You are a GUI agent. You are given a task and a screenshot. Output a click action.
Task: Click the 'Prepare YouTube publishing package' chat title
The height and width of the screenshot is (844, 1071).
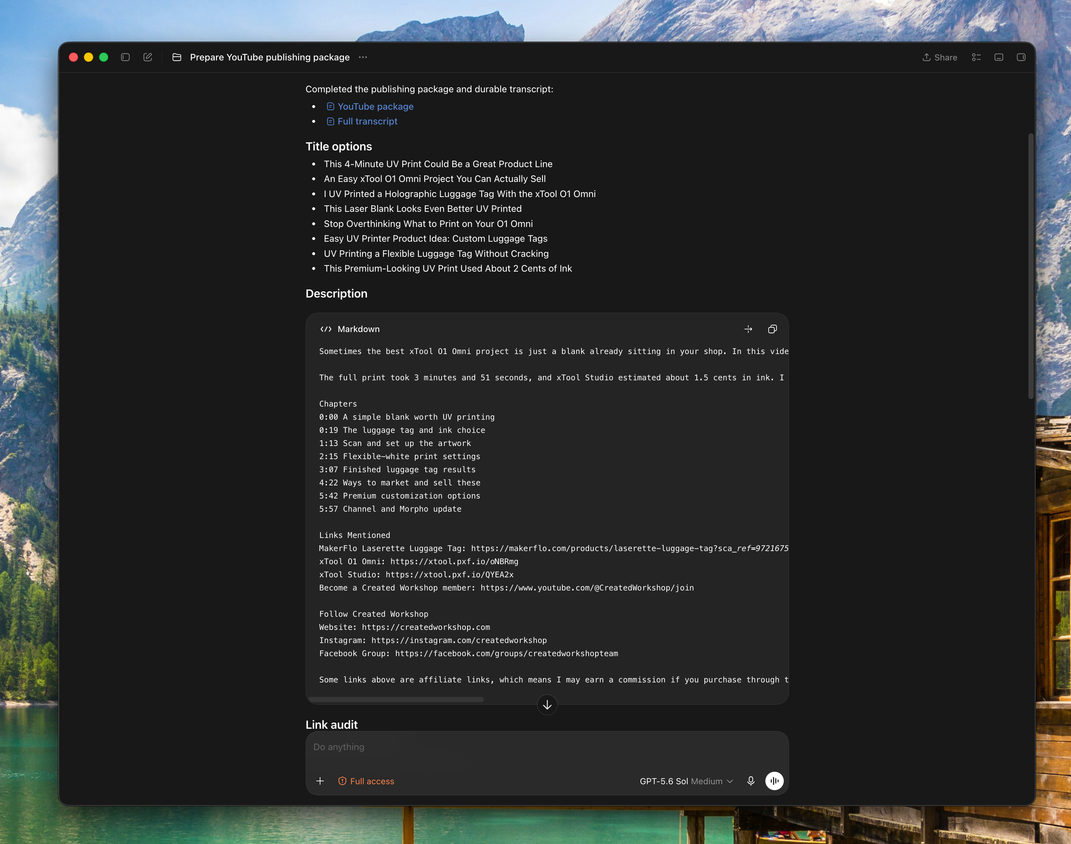click(270, 57)
